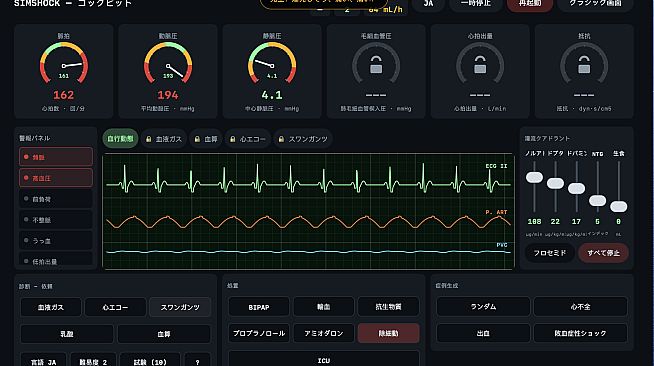Generate a 出血 case

pos(483,333)
